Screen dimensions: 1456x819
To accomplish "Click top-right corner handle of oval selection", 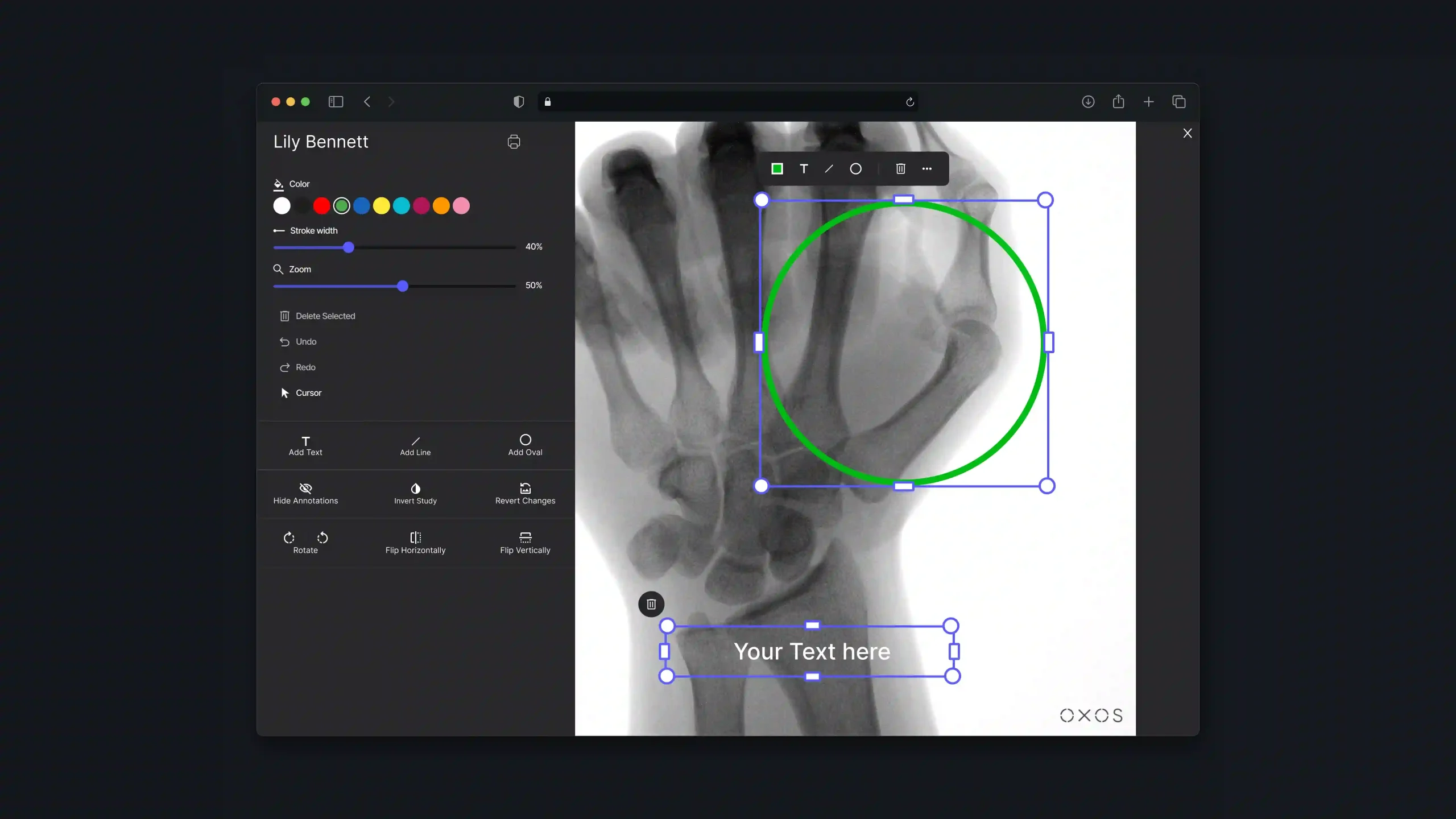I will 1045,200.
